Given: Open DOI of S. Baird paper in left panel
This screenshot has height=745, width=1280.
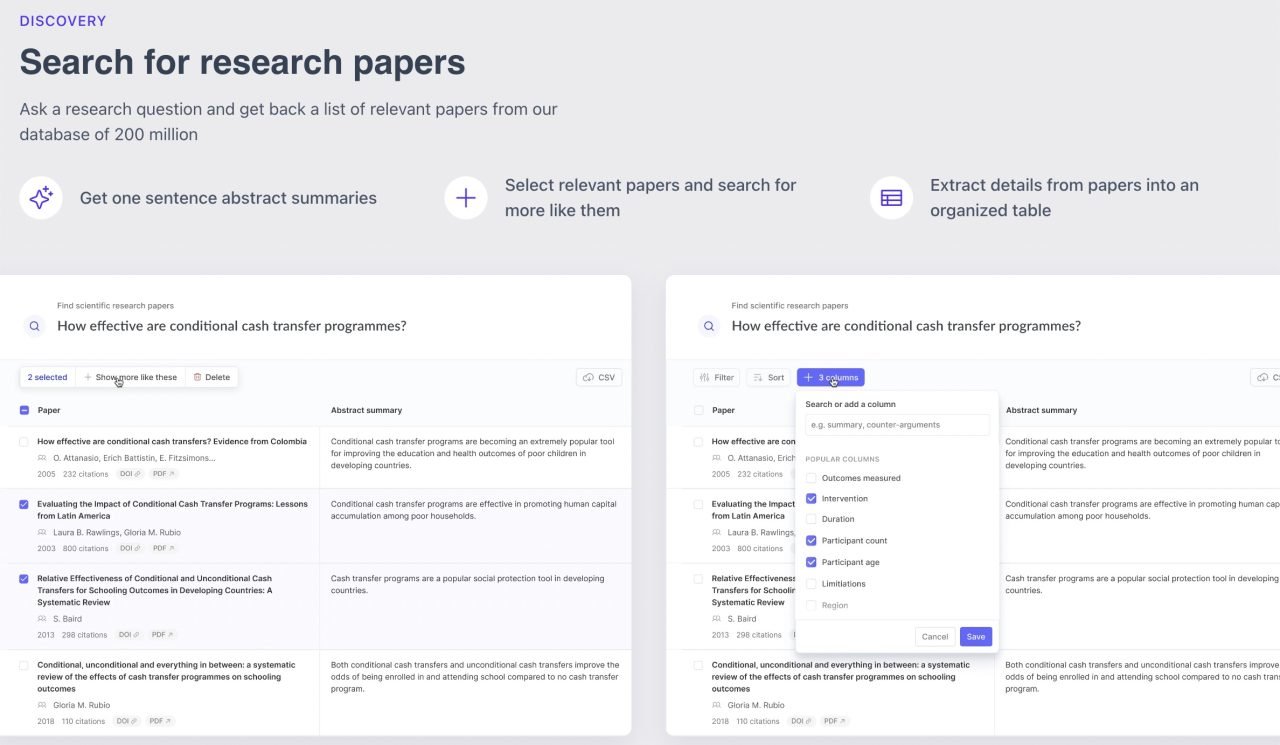Looking at the screenshot, I should (129, 634).
